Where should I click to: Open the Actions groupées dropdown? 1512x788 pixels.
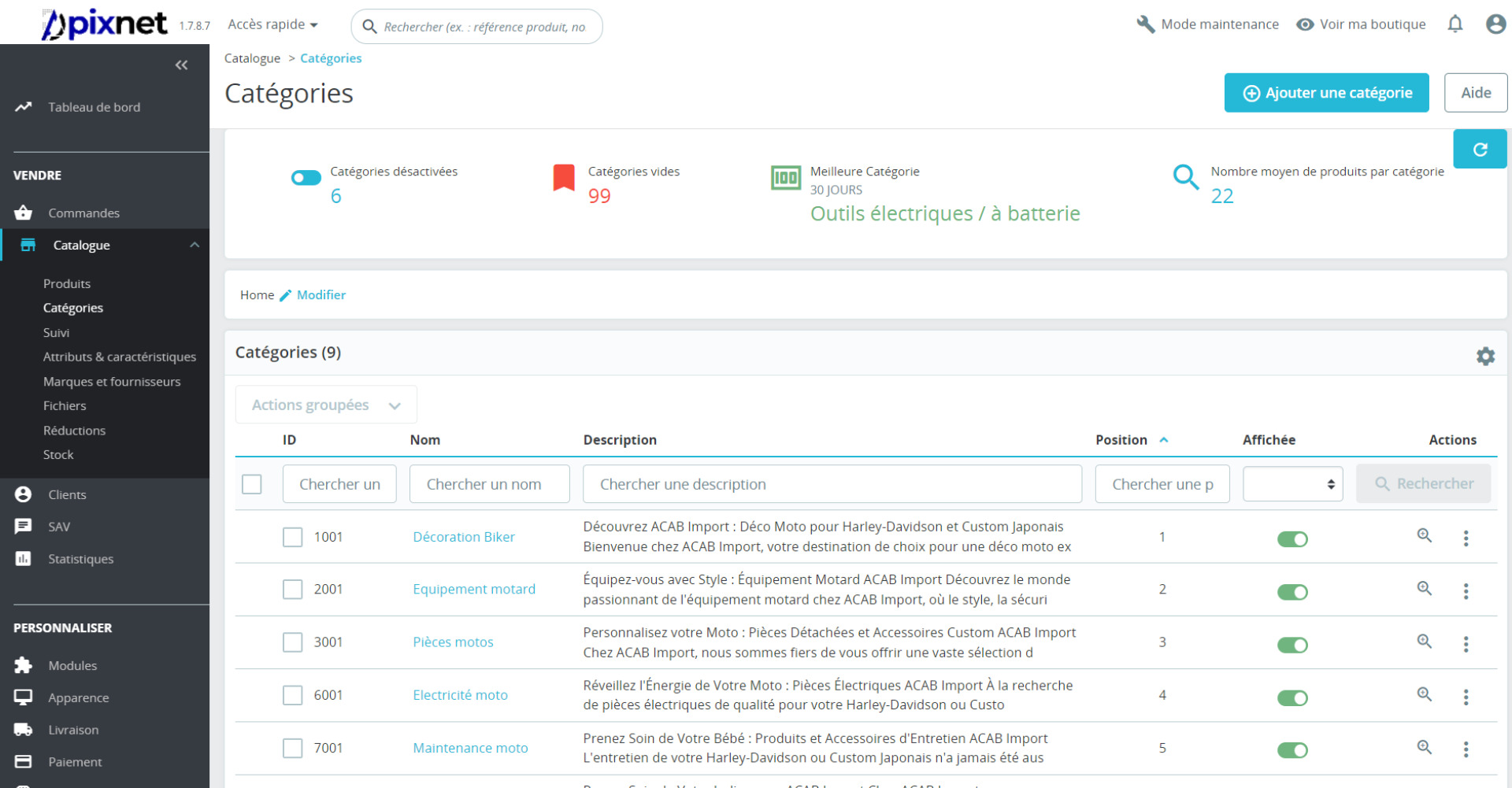pos(326,405)
